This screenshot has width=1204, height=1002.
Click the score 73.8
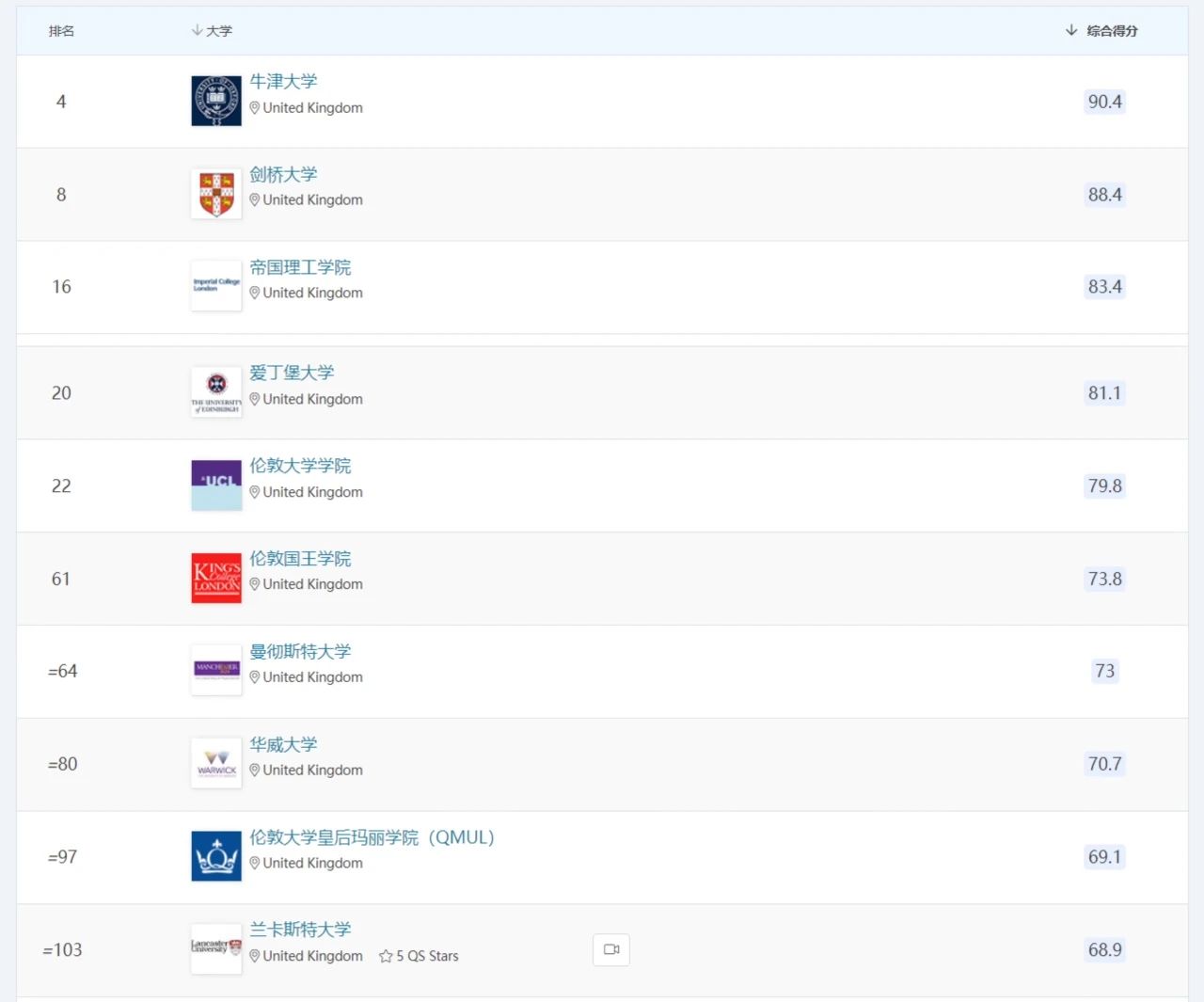coord(1105,579)
